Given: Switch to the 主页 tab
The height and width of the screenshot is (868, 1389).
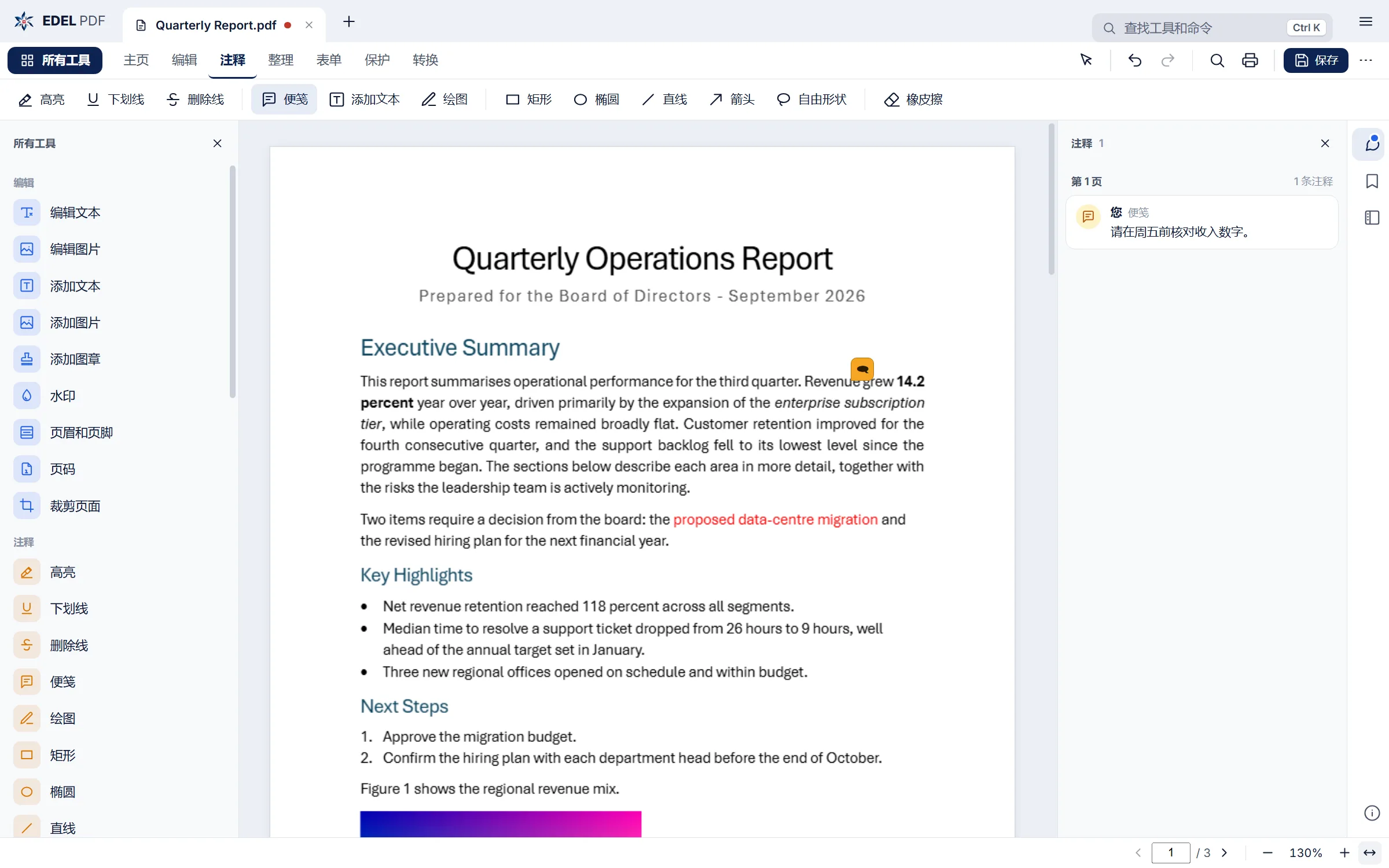Looking at the screenshot, I should point(136,60).
